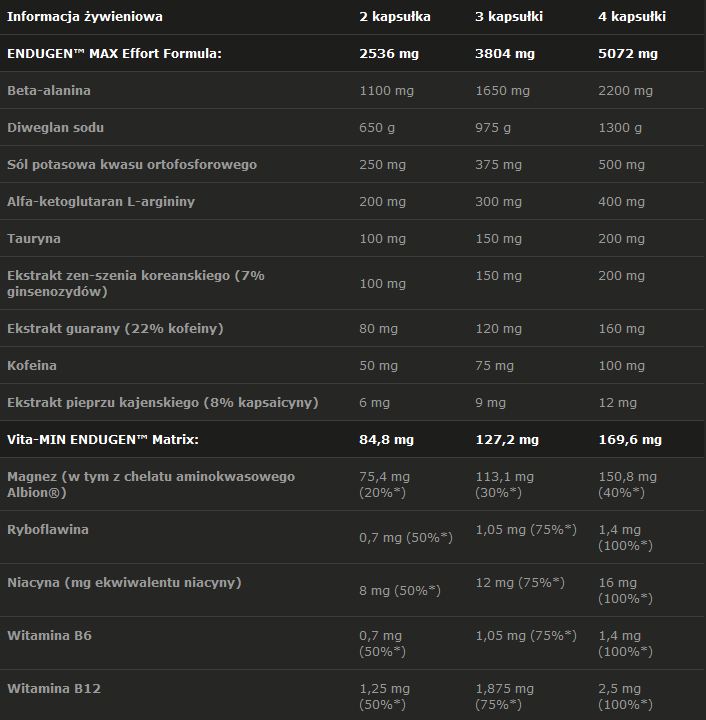706x720 pixels.
Task: Click the '84,8 mg' value
Action: [x=386, y=439]
